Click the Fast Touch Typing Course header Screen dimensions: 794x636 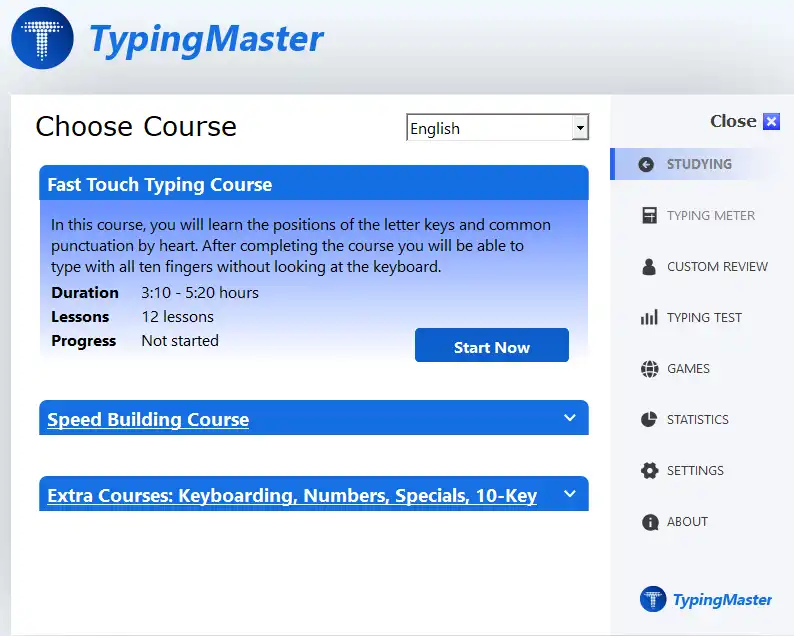coord(160,185)
